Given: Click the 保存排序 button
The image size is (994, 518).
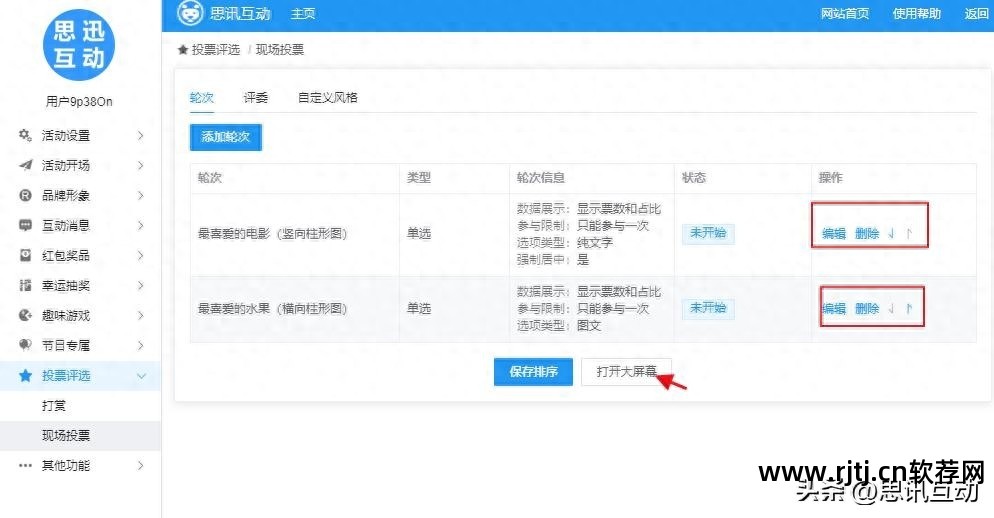Looking at the screenshot, I should click(x=533, y=372).
